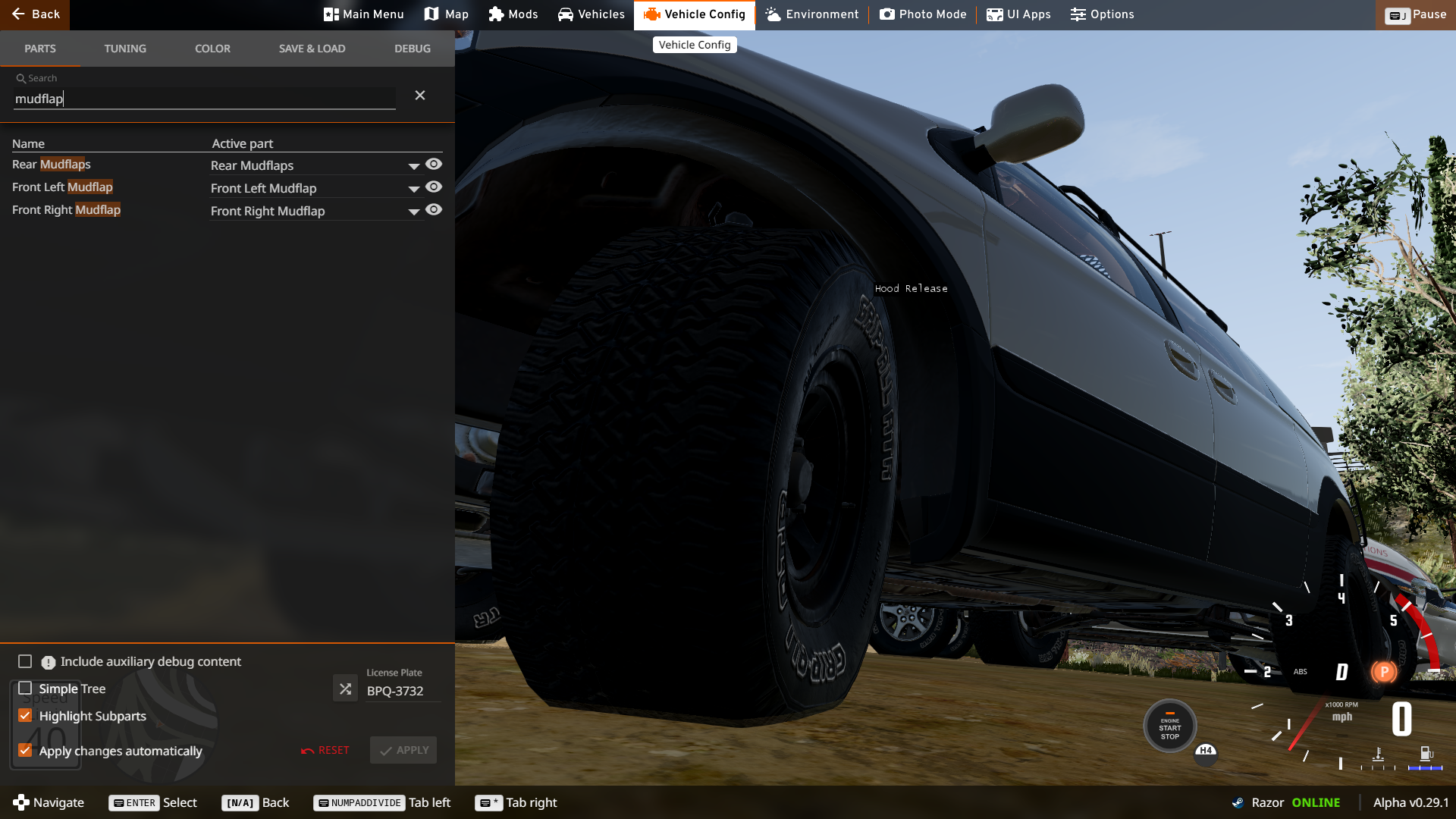Image resolution: width=1456 pixels, height=819 pixels.
Task: Click the debug content warning icon
Action: (49, 662)
